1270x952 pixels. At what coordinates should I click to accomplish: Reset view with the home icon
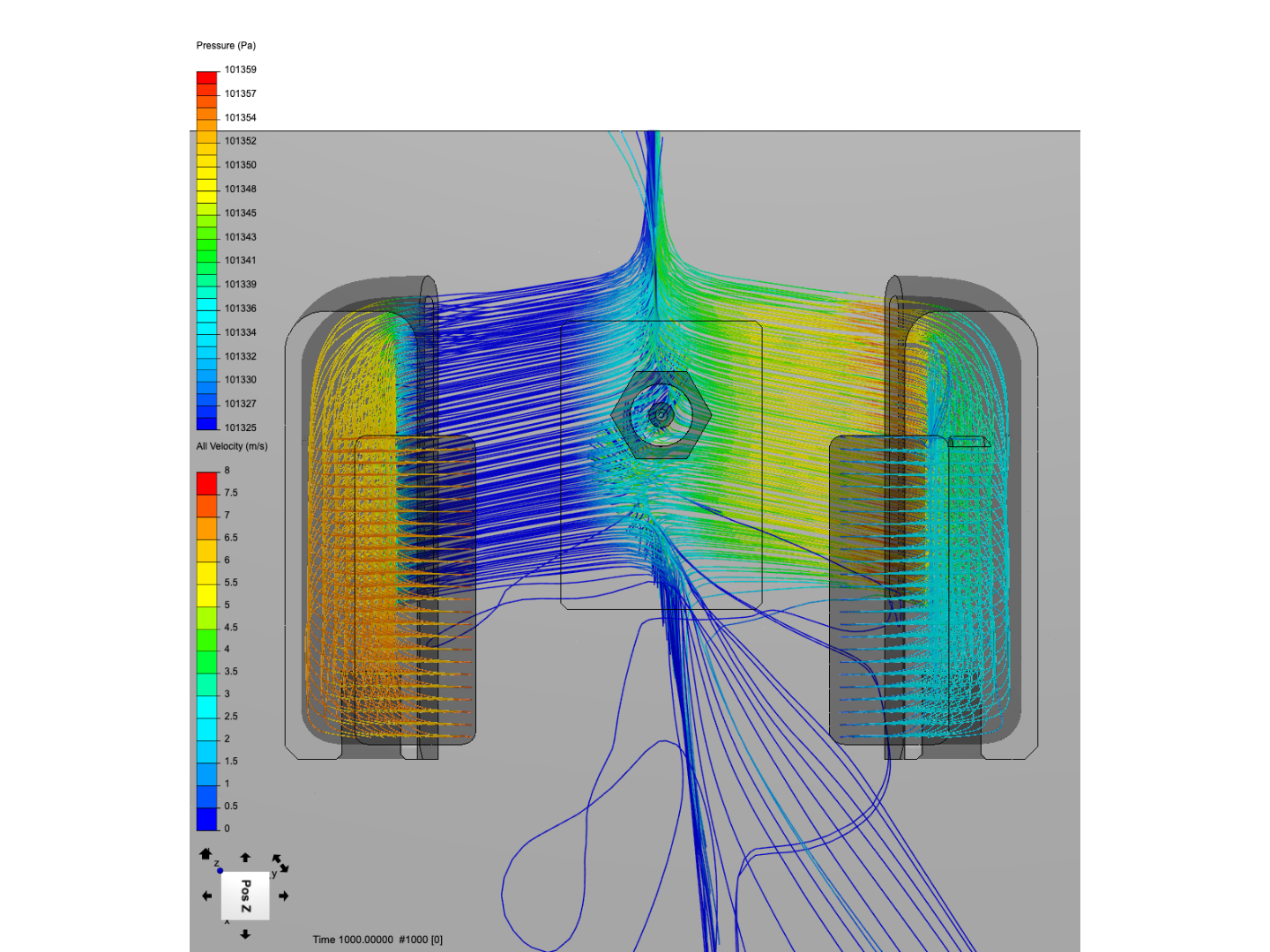point(205,854)
